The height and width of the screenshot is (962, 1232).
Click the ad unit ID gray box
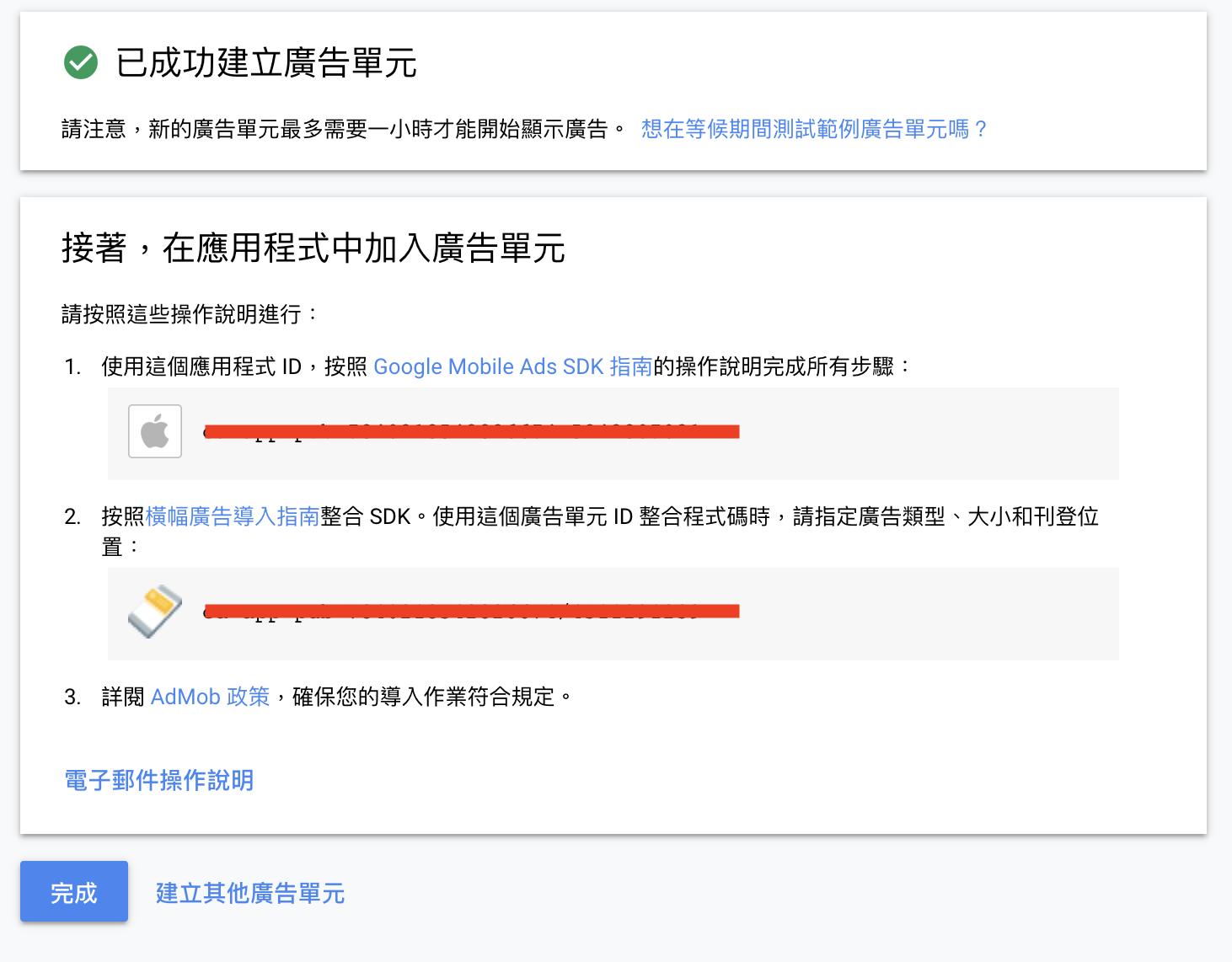click(x=613, y=613)
